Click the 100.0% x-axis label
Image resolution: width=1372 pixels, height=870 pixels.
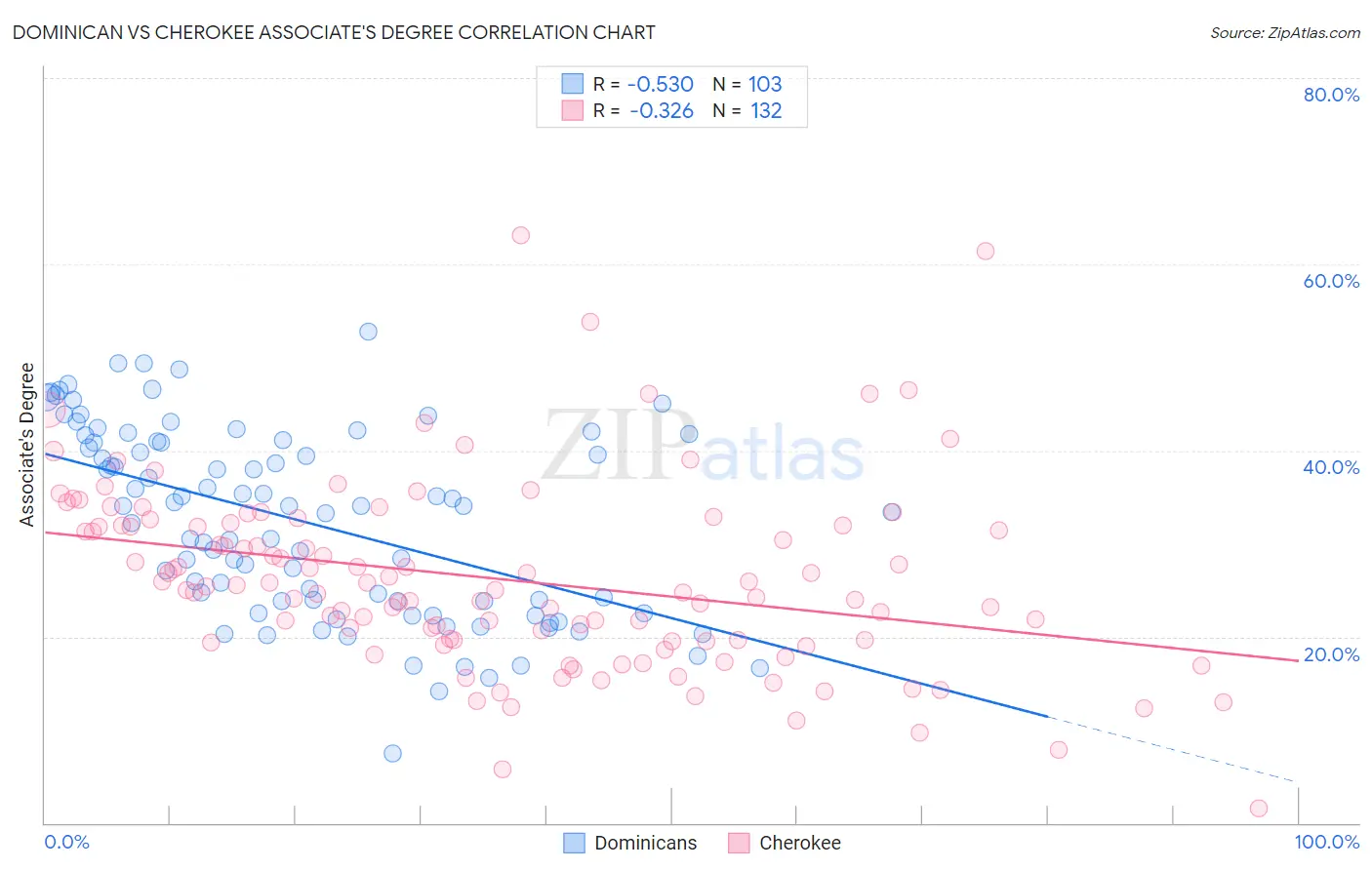click(x=1327, y=842)
